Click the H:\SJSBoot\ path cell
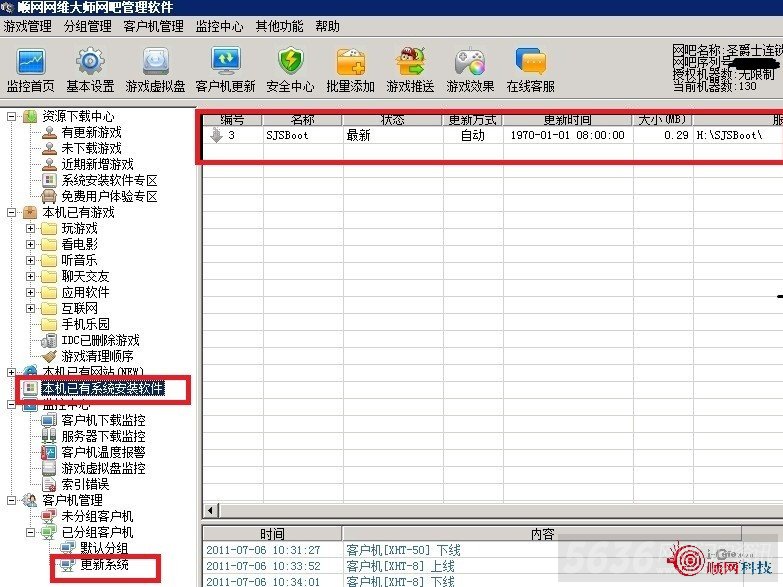This screenshot has width=783, height=587. click(x=729, y=135)
